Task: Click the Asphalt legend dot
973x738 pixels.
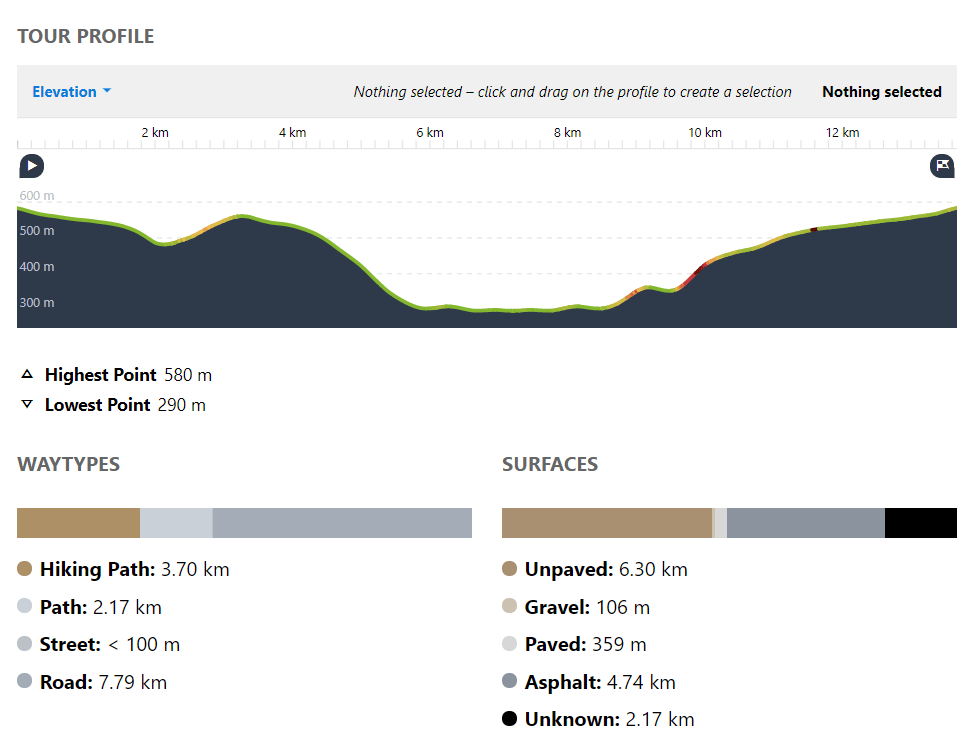Action: coord(509,682)
